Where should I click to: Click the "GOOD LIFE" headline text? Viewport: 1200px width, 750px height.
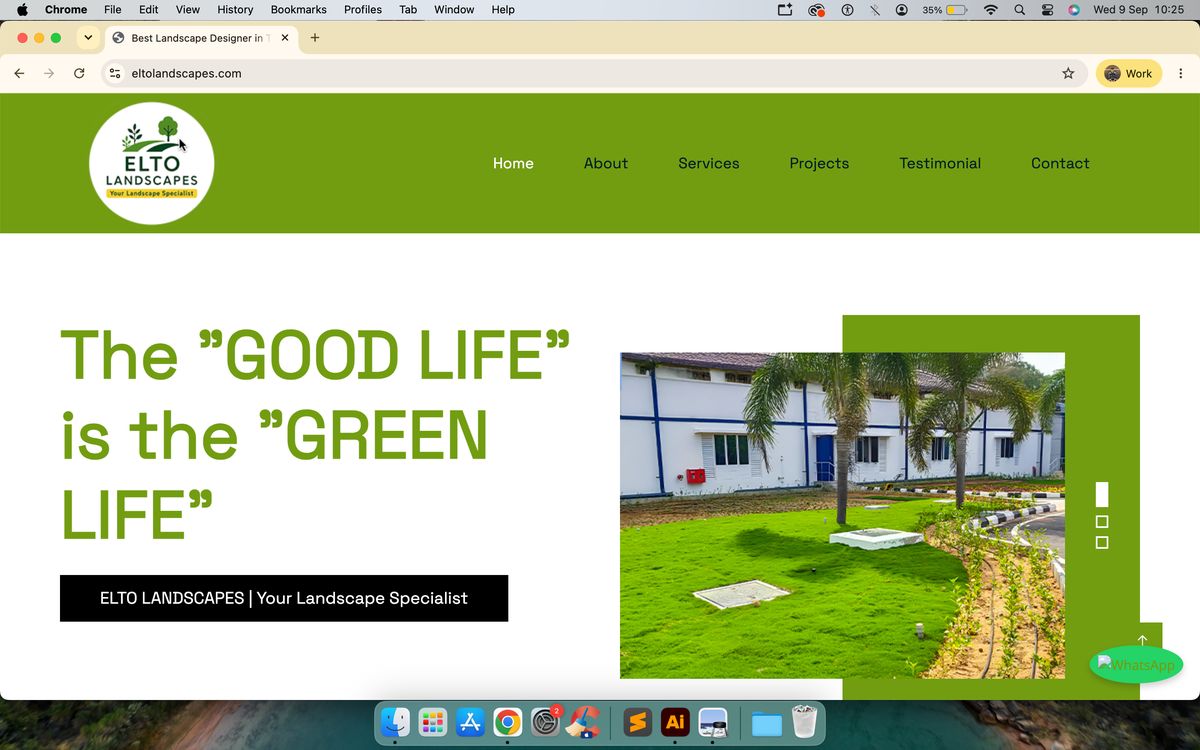(385, 355)
